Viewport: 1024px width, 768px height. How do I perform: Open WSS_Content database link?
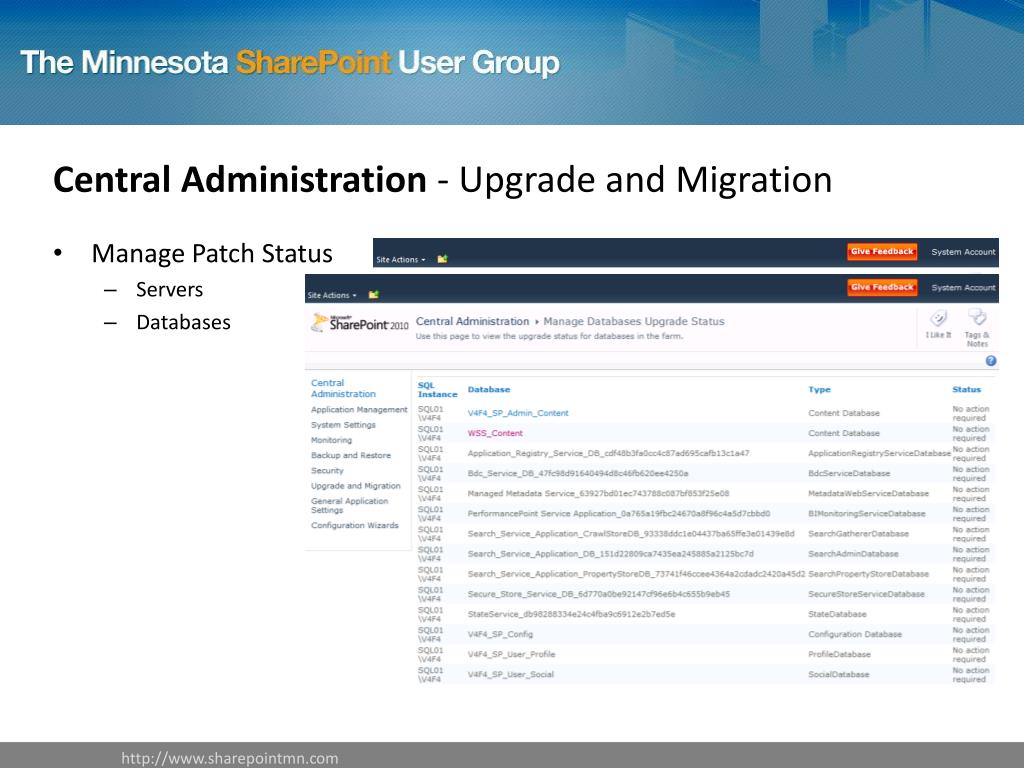pyautogui.click(x=495, y=433)
